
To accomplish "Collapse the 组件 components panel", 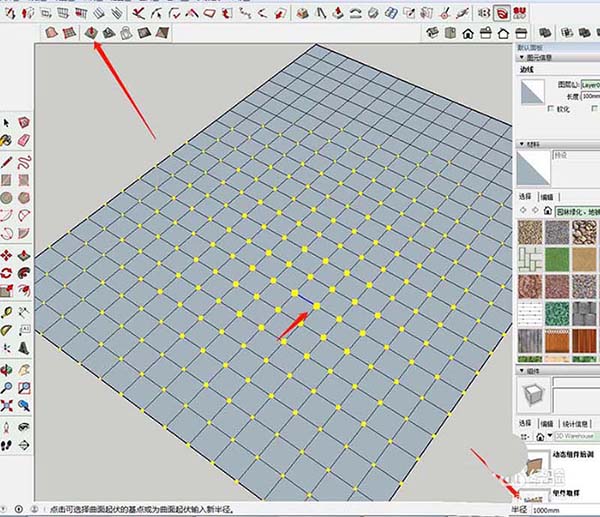I will [521, 370].
